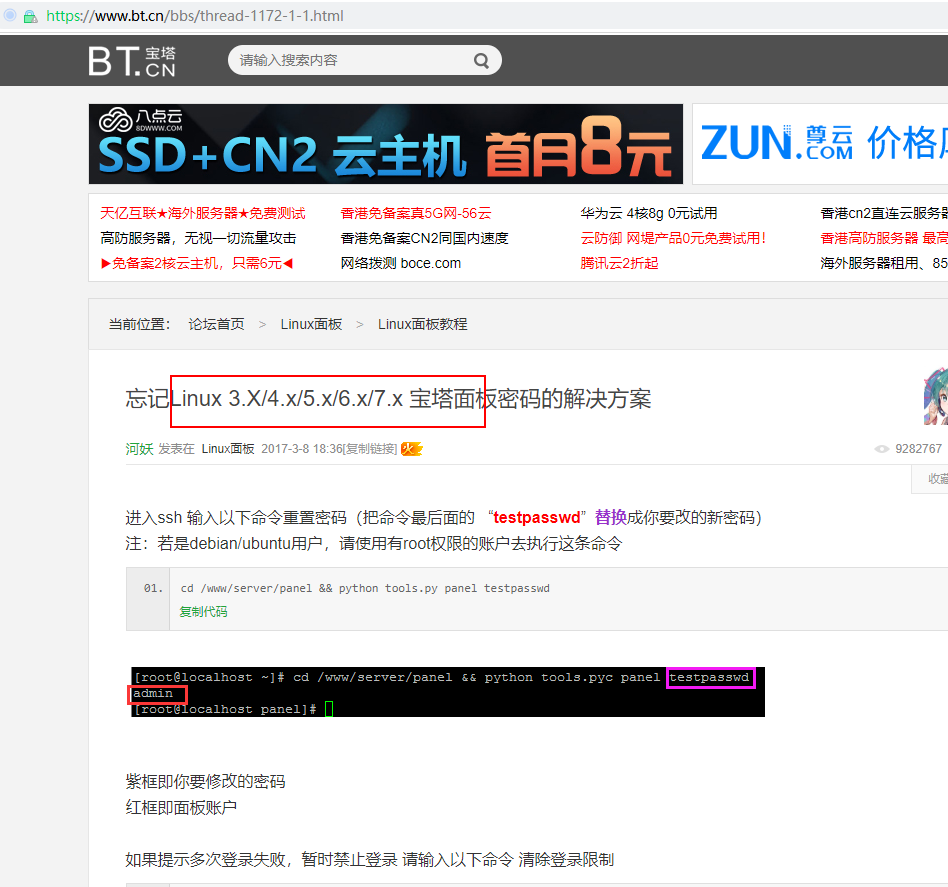Open 华为云 4核8g 0元试用 link
The image size is (948, 887).
tap(649, 213)
